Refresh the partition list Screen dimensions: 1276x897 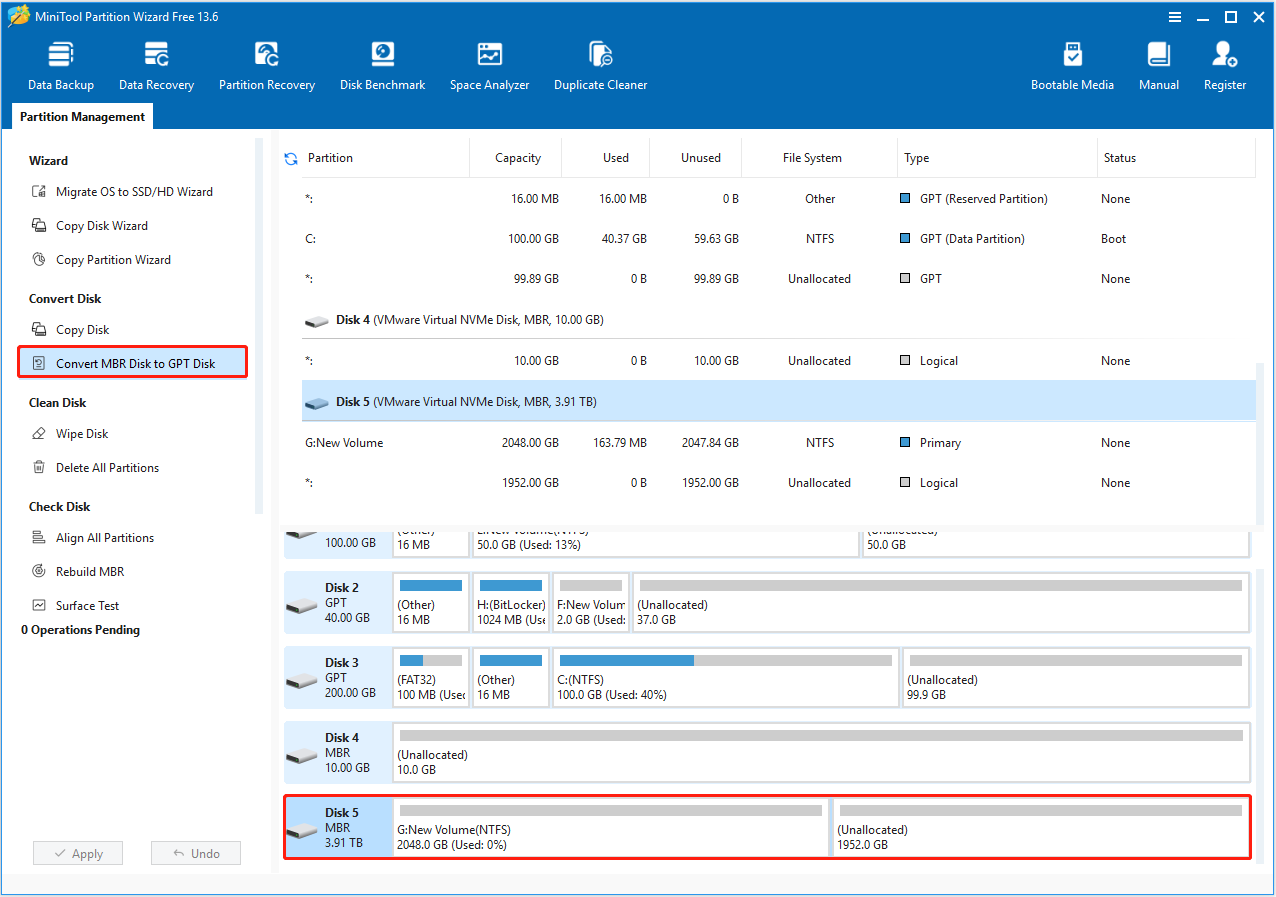coord(289,157)
